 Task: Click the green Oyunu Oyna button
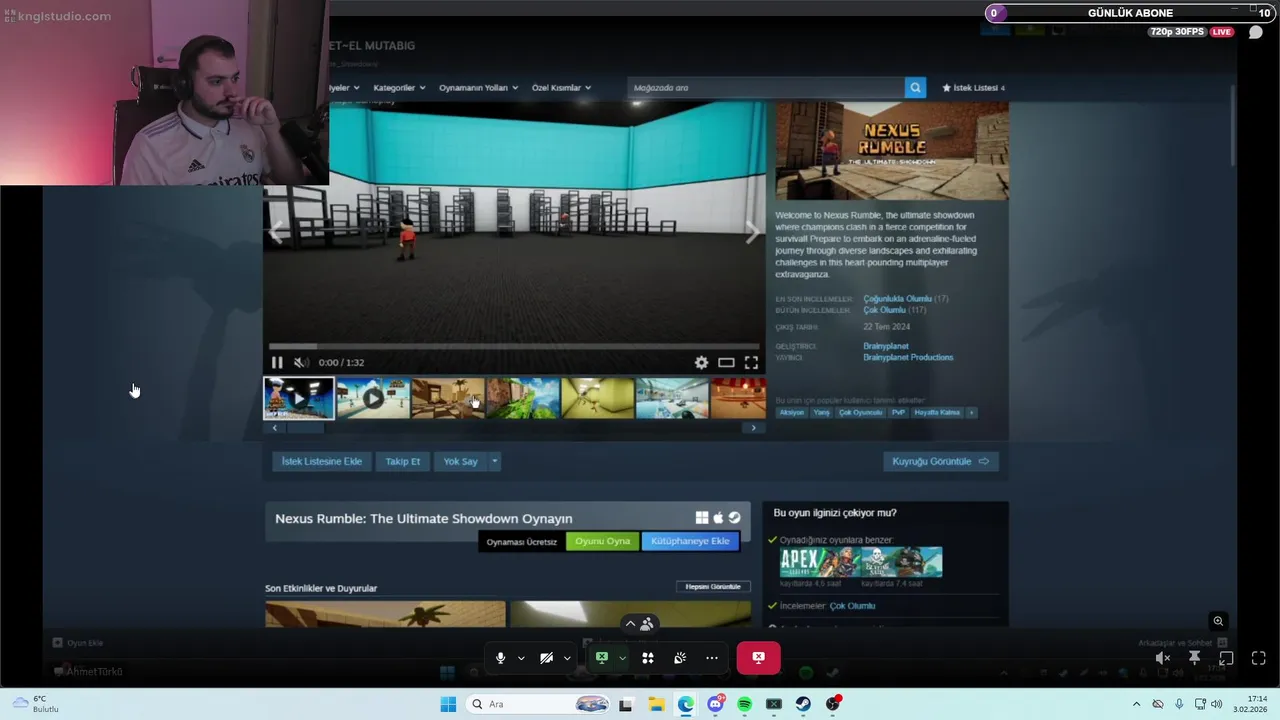[603, 541]
